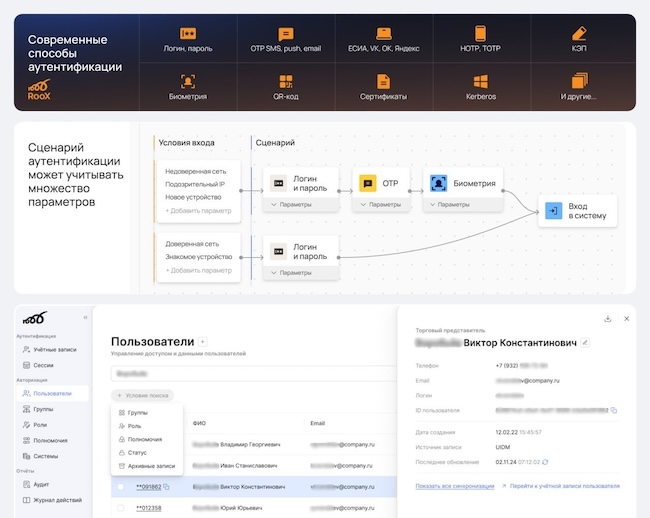Expand Параметры under OTP step
Image resolution: width=650 pixels, height=518 pixels.
coord(381,205)
